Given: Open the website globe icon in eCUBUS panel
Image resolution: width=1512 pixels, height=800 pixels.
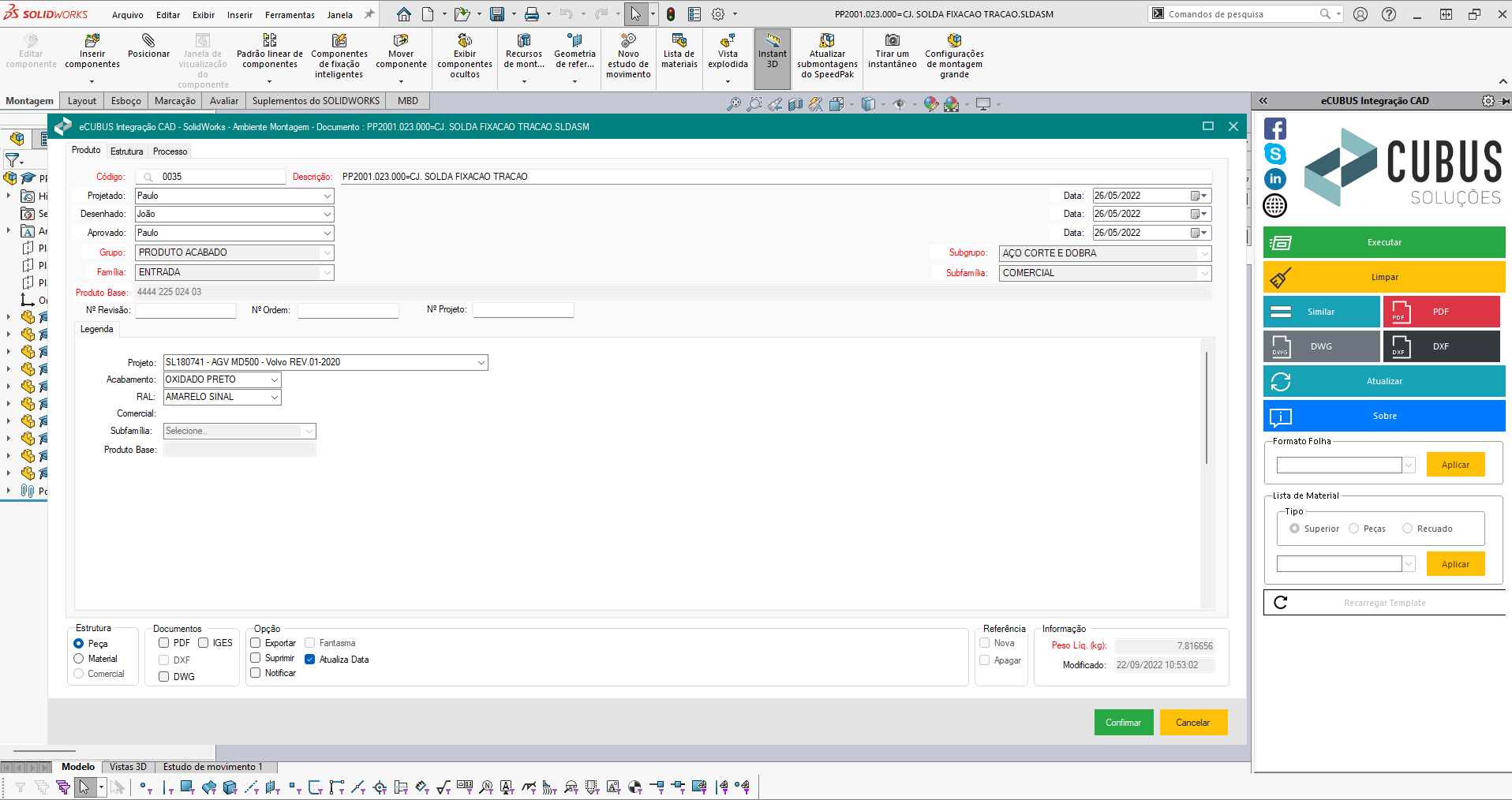Looking at the screenshot, I should tap(1274, 206).
